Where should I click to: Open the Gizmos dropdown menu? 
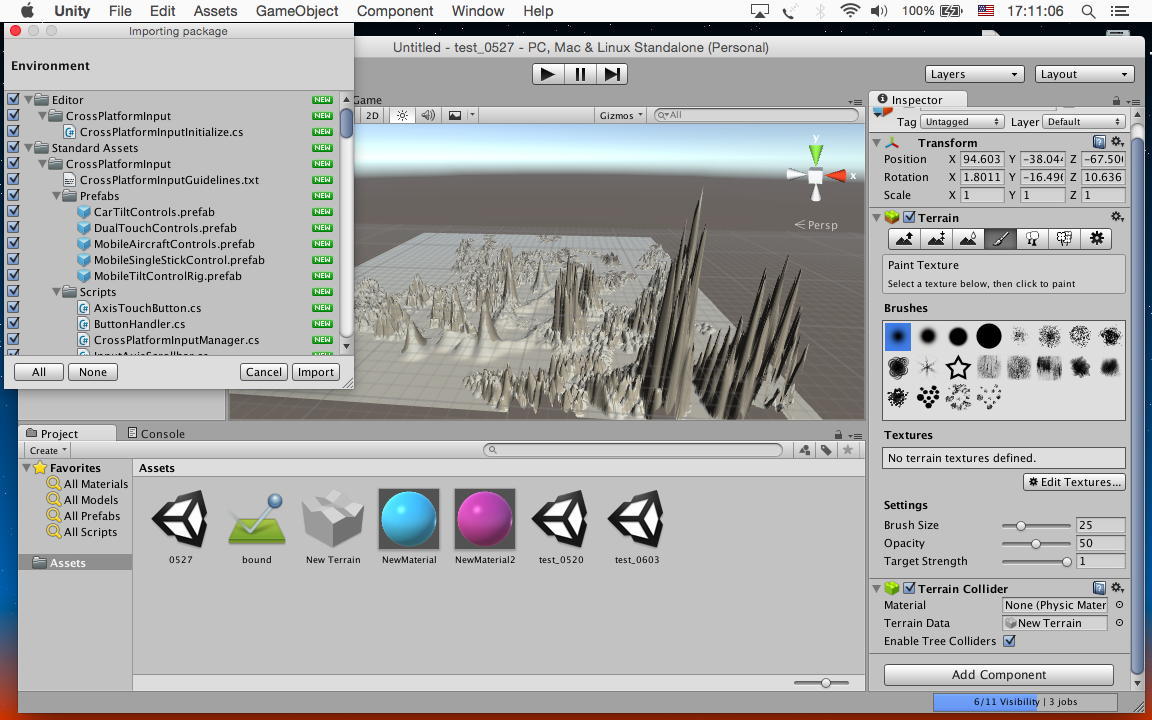(621, 115)
